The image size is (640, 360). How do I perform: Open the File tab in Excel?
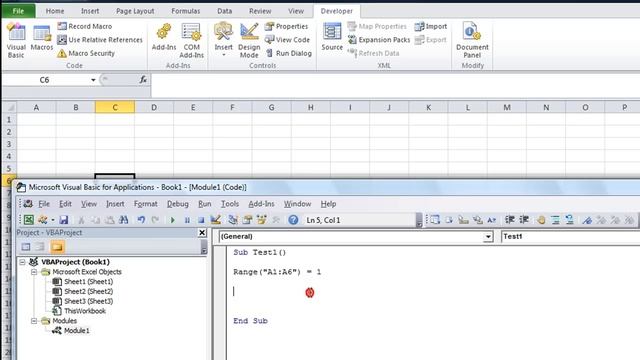[18, 11]
